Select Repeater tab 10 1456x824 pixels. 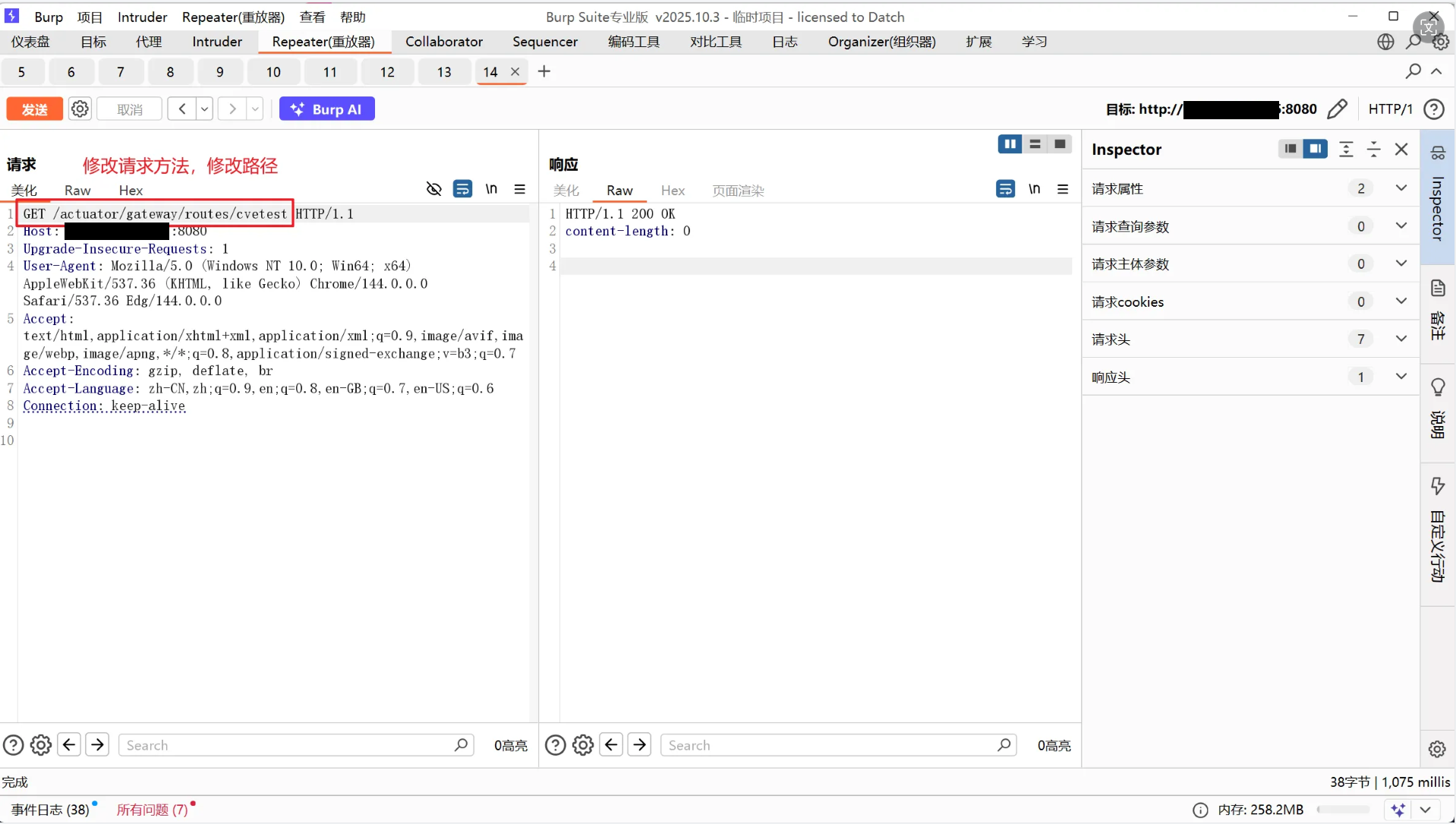[x=273, y=72]
